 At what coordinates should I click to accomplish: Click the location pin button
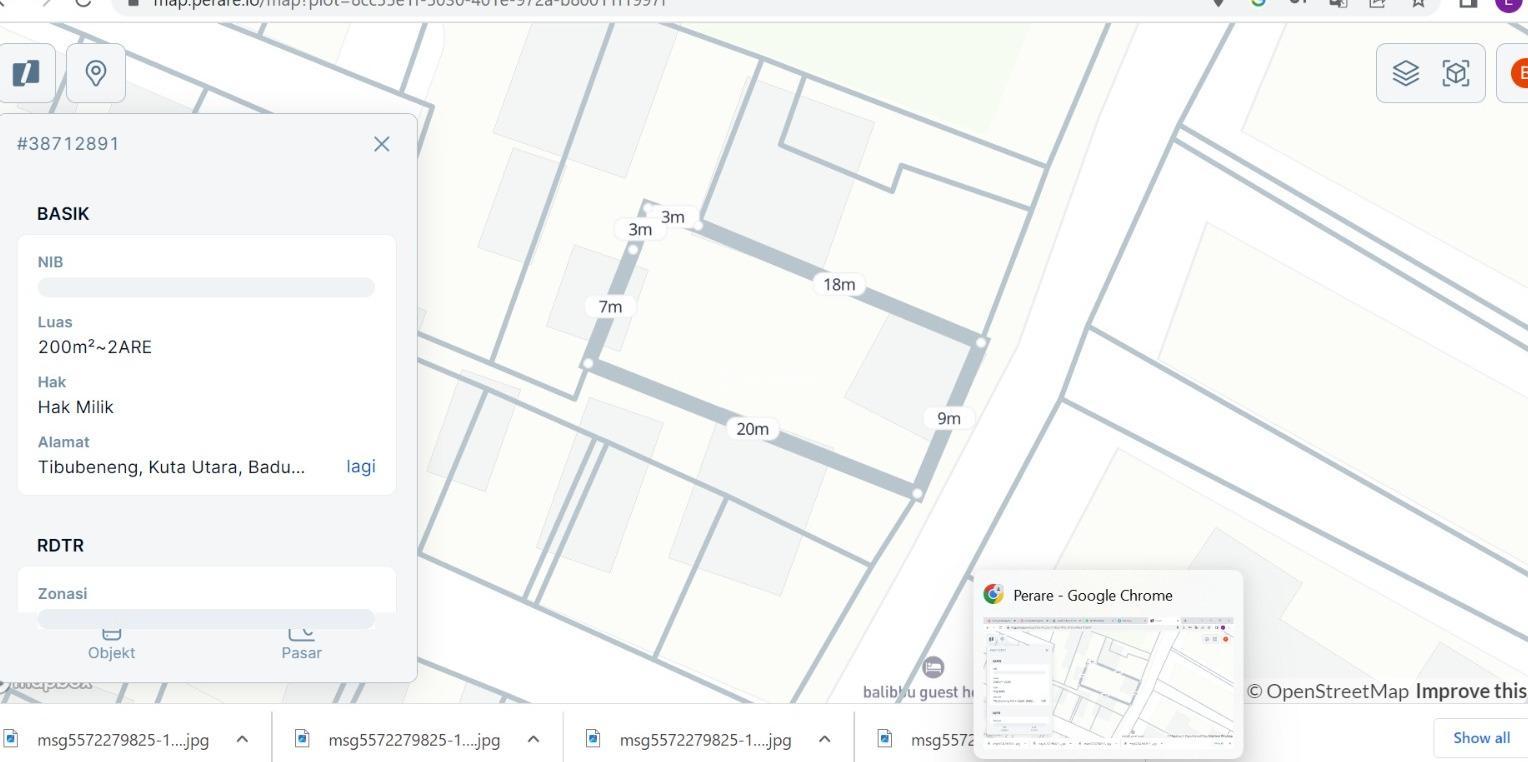pyautogui.click(x=96, y=73)
